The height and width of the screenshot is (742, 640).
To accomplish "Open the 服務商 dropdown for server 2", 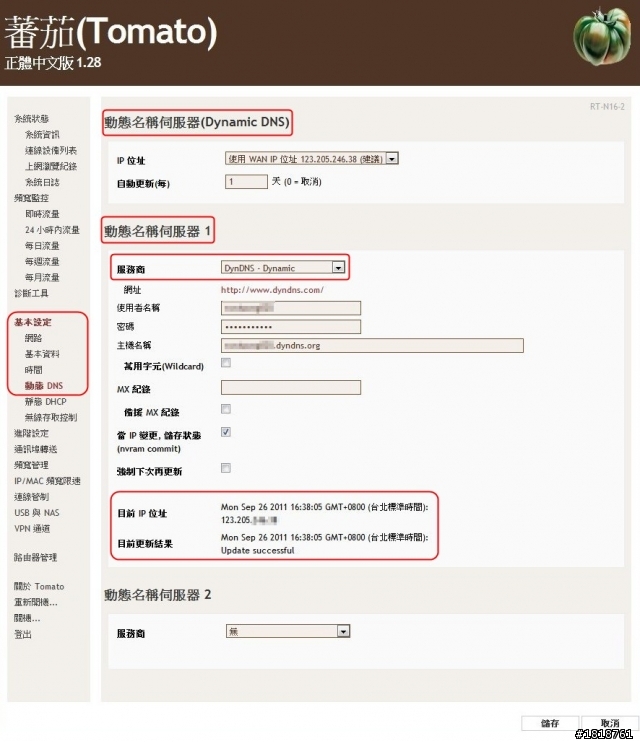I will click(288, 631).
